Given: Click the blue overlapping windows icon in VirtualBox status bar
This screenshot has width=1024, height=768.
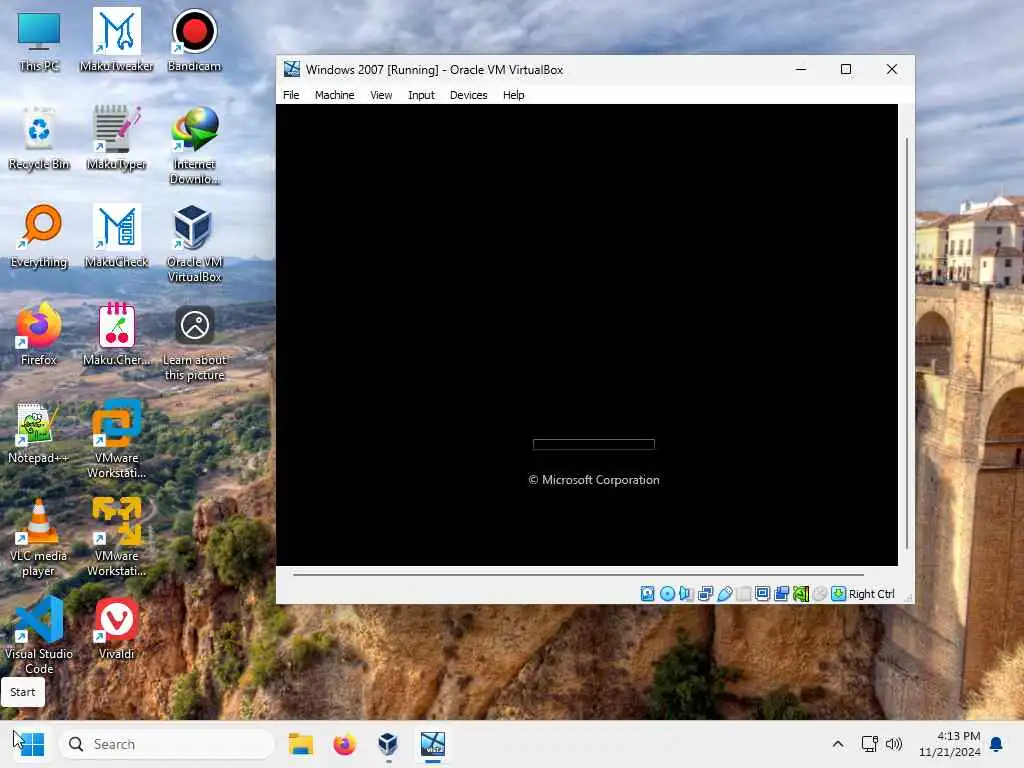Looking at the screenshot, I should [781, 594].
